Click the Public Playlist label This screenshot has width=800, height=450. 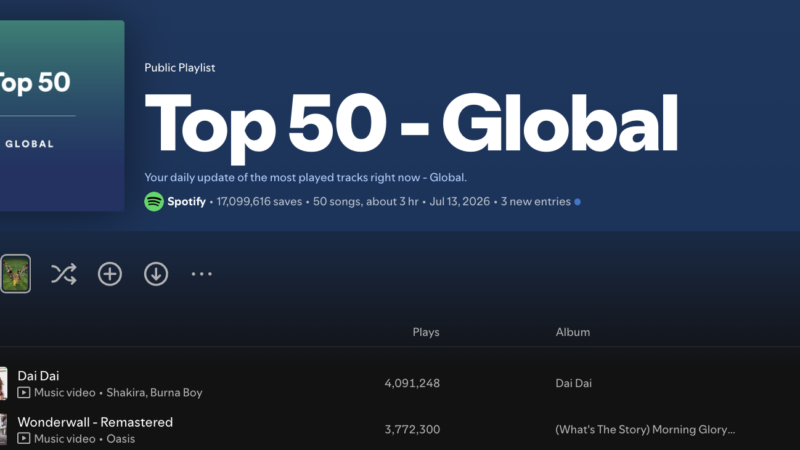(180, 67)
